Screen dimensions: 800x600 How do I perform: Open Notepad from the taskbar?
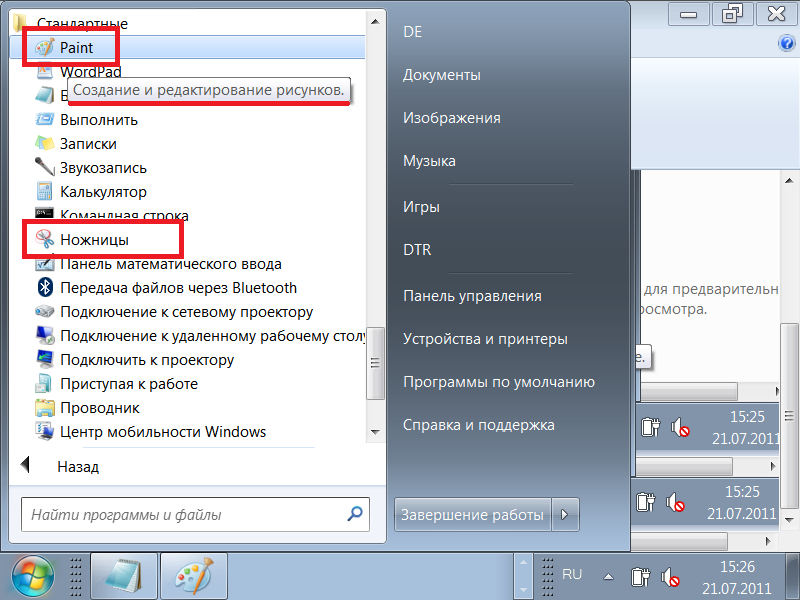[124, 575]
